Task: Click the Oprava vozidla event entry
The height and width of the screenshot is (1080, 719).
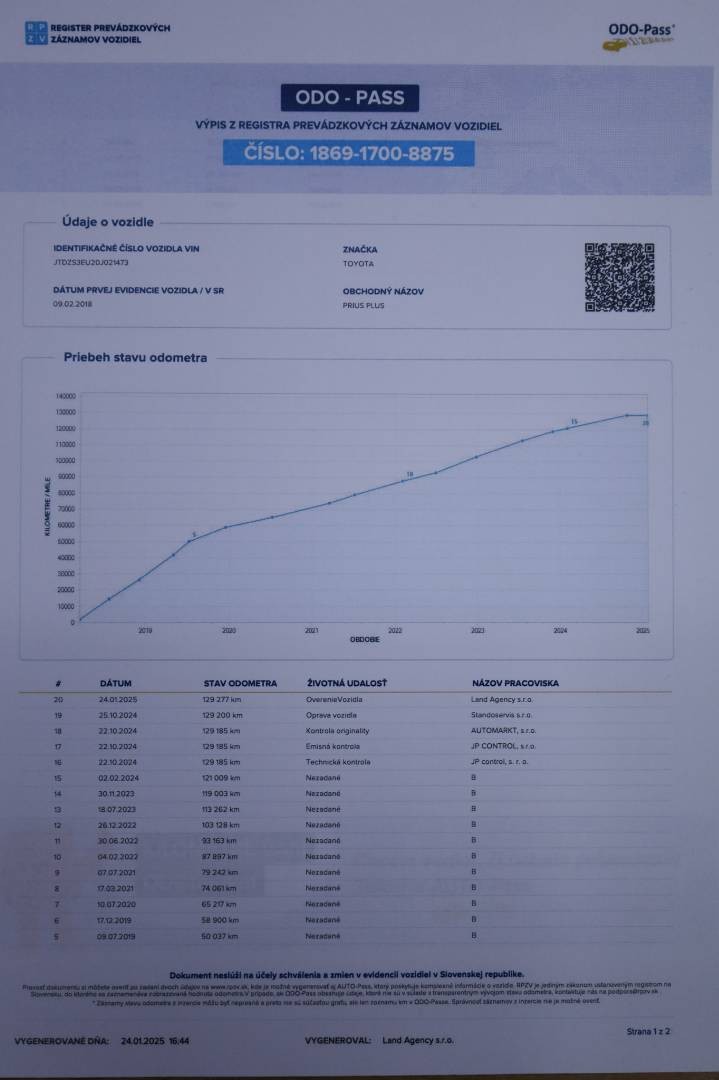Action: pos(331,715)
